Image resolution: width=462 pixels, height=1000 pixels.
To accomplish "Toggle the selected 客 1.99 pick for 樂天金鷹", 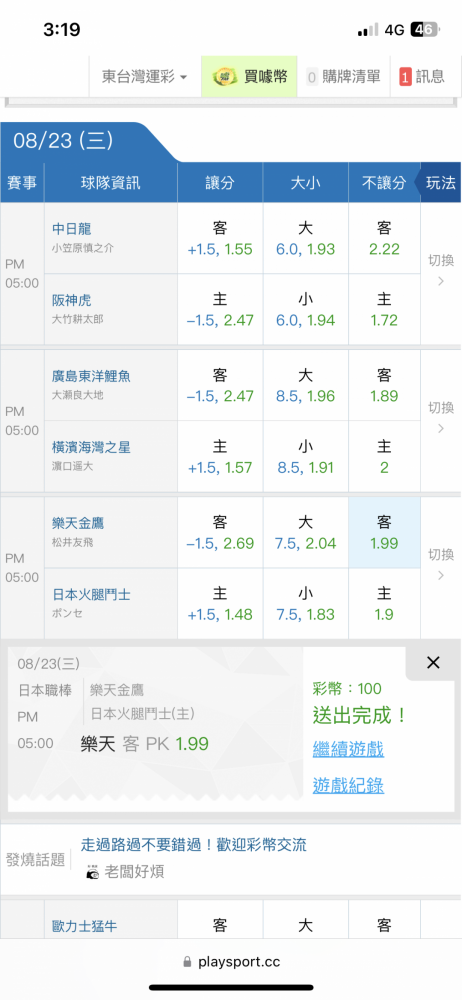I will (384, 533).
